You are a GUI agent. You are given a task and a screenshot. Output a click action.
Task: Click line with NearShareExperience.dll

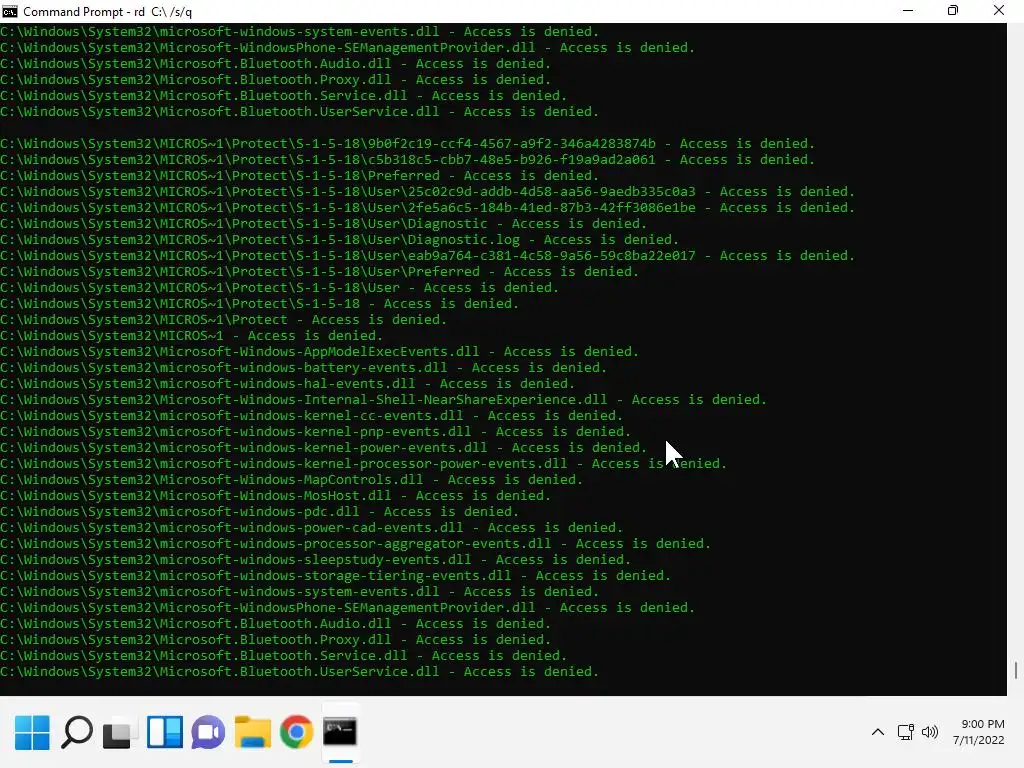[x=383, y=400]
